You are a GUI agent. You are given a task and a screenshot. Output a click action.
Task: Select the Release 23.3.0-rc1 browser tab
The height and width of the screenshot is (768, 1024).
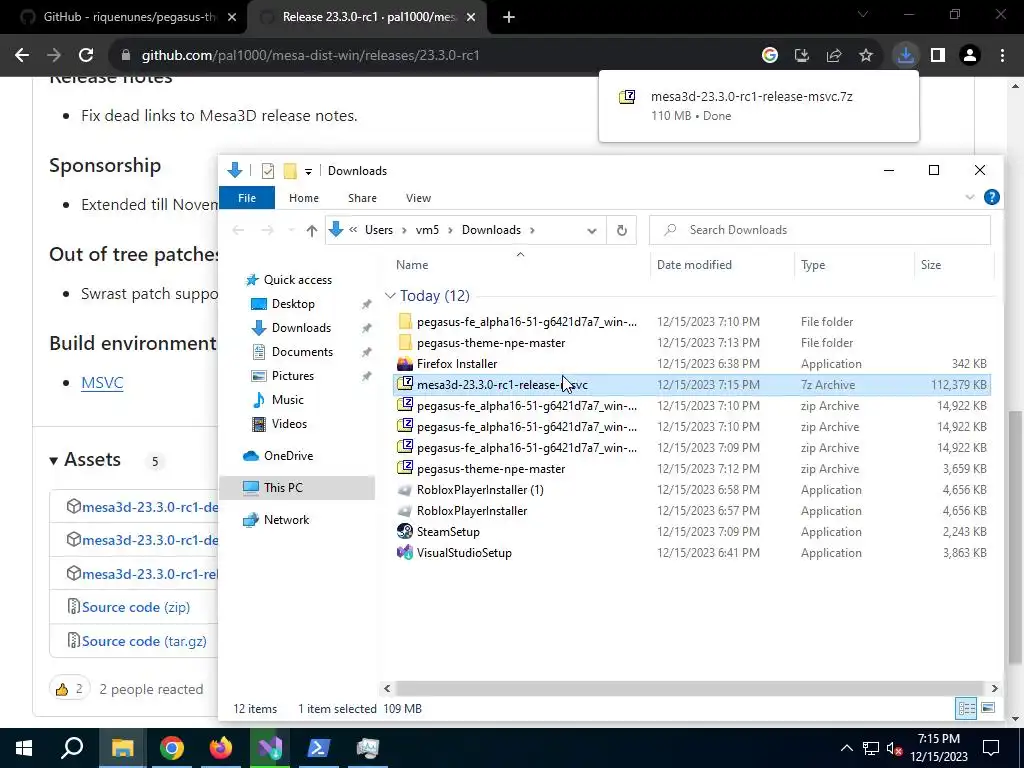click(x=368, y=17)
